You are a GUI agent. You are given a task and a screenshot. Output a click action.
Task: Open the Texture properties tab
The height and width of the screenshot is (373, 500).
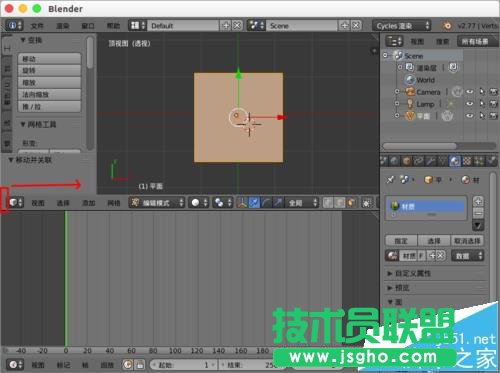pyautogui.click(x=467, y=161)
